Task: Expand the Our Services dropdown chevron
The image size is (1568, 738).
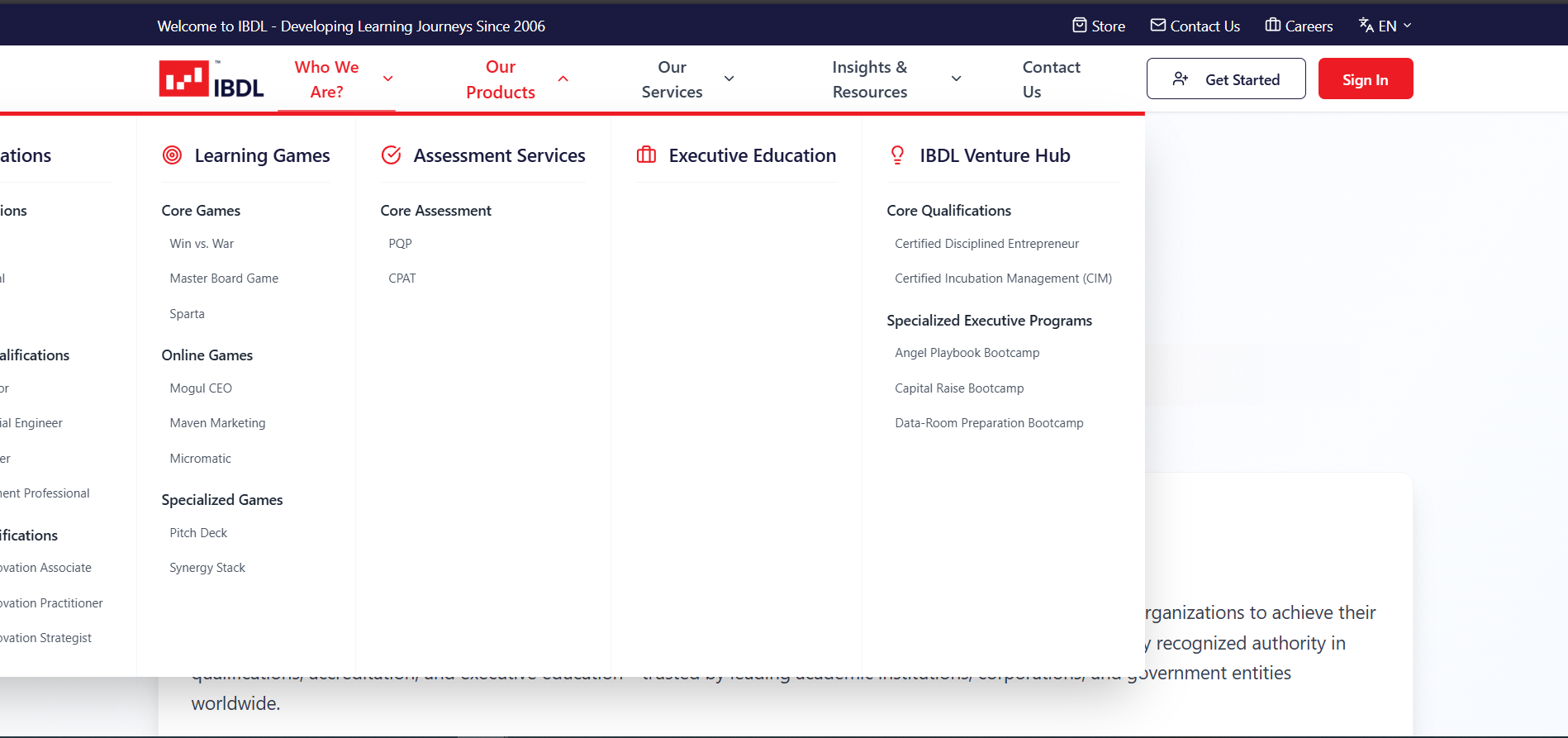Action: (729, 79)
